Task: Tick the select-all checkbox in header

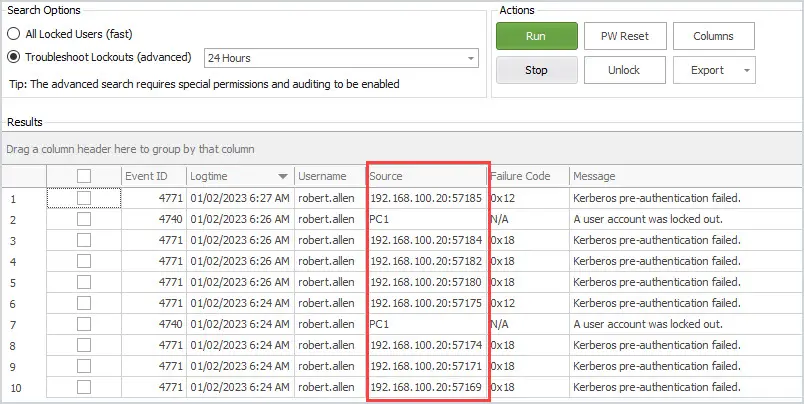Action: [84, 176]
